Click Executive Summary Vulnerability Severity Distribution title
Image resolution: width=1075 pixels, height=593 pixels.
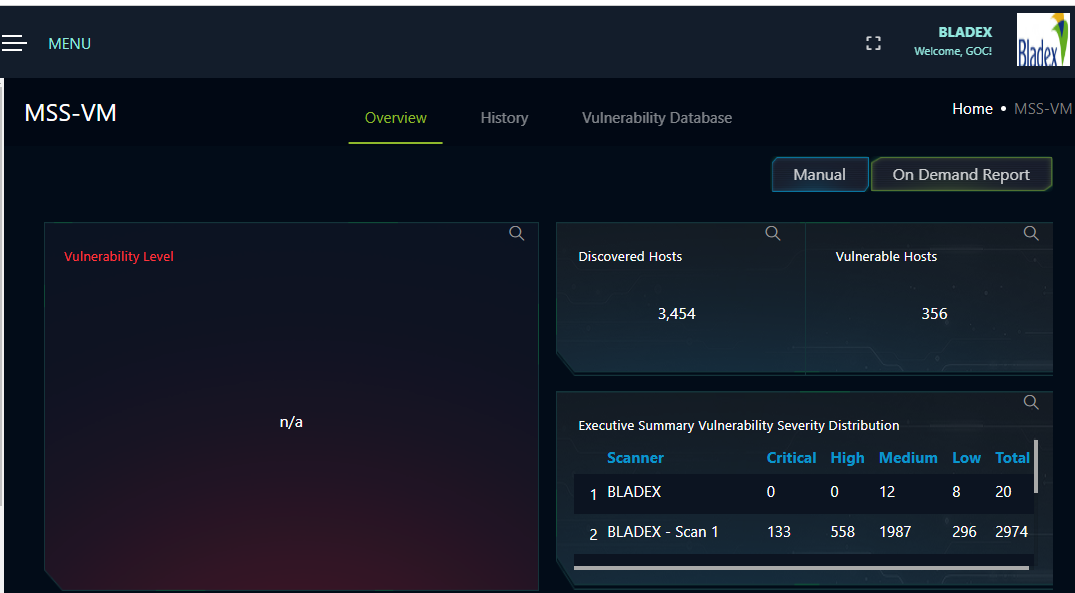(739, 426)
